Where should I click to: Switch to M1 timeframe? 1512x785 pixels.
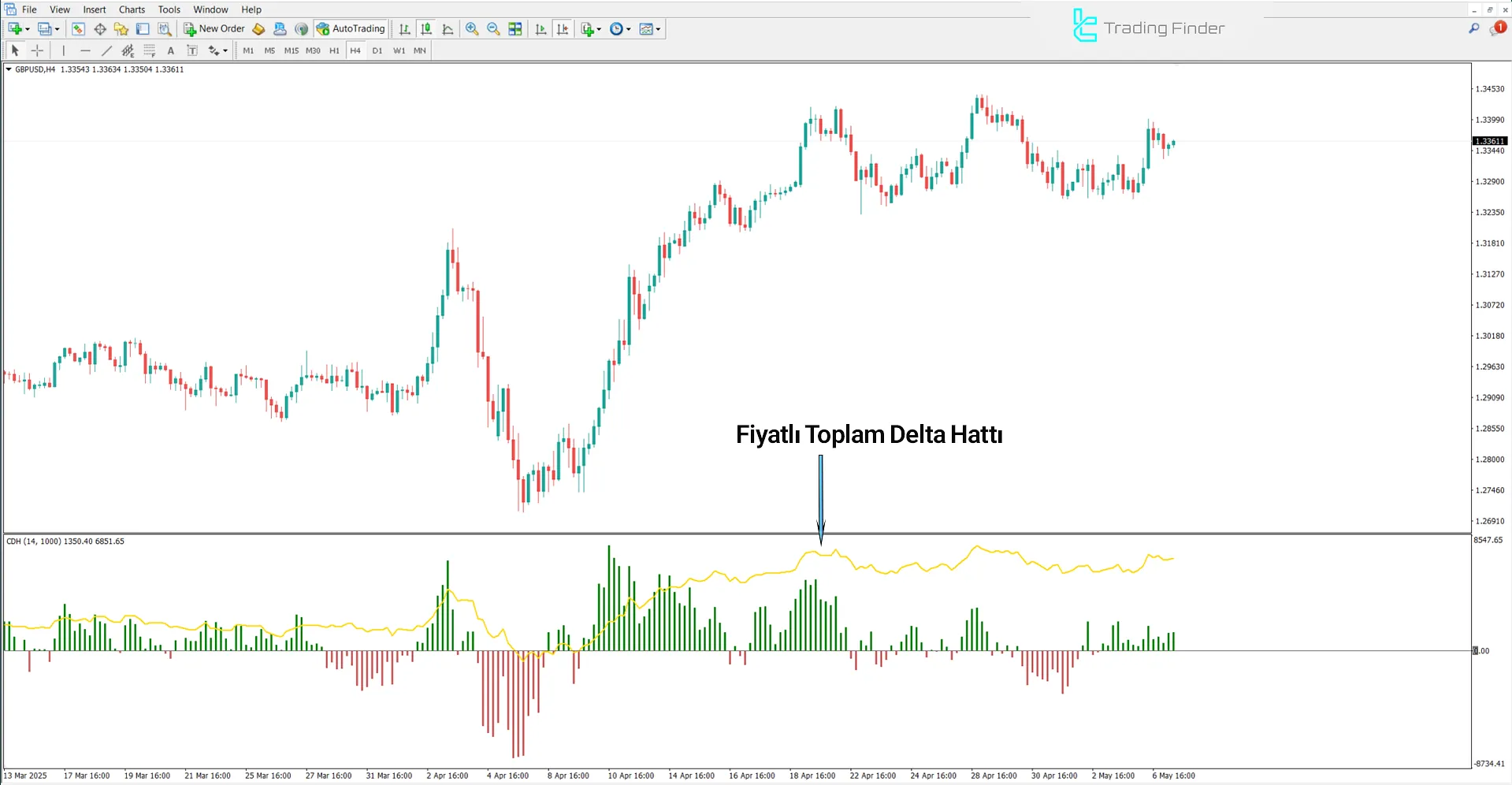pyautogui.click(x=248, y=50)
